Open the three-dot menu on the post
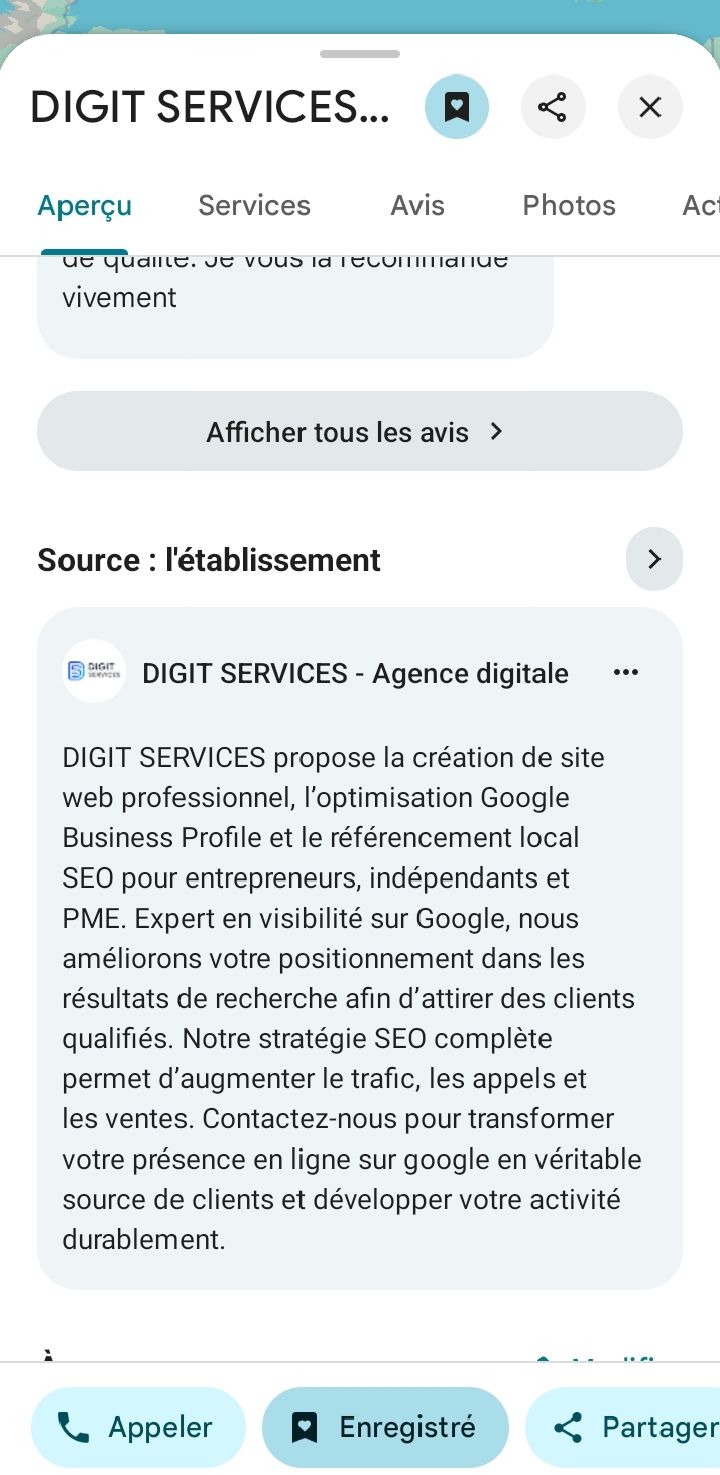This screenshot has width=720, height=1475. [626, 673]
